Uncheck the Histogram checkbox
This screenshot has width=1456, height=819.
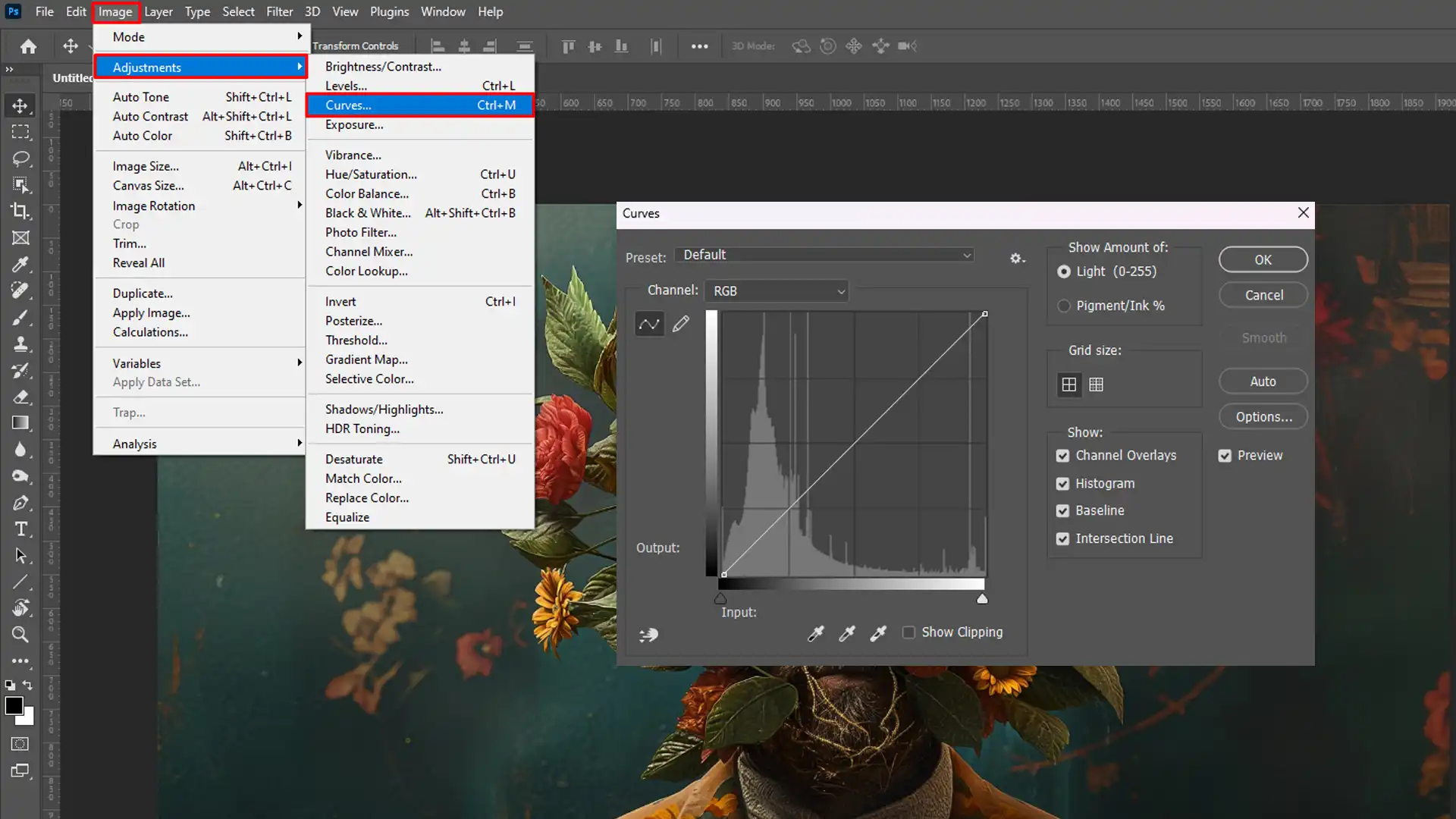[1062, 484]
